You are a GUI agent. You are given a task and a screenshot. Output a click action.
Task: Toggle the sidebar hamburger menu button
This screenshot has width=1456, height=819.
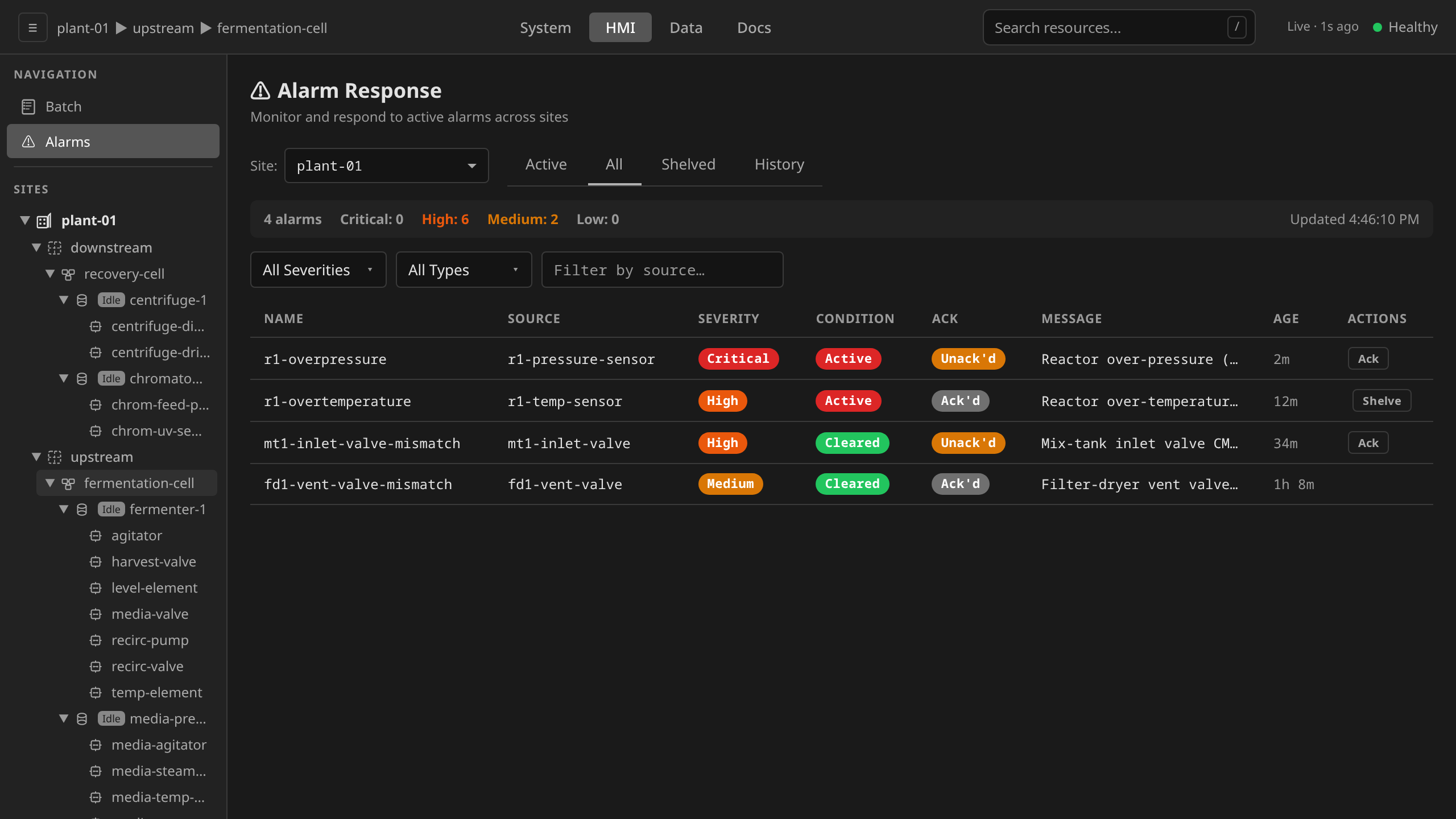pyautogui.click(x=33, y=28)
